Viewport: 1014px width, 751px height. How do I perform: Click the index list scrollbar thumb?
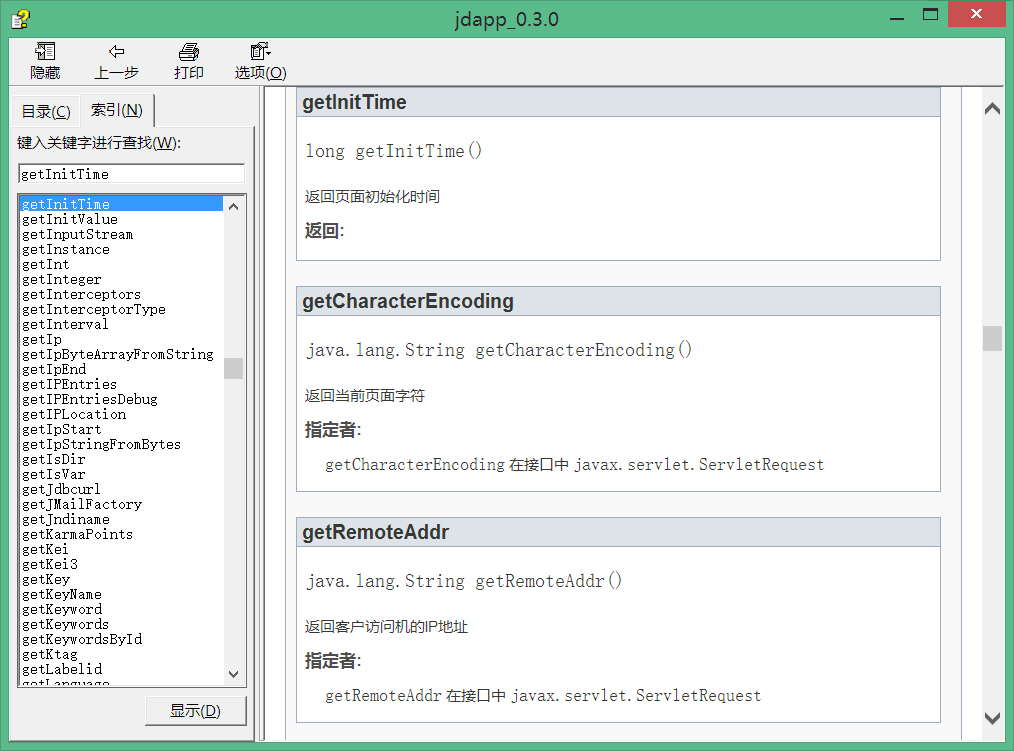click(233, 368)
